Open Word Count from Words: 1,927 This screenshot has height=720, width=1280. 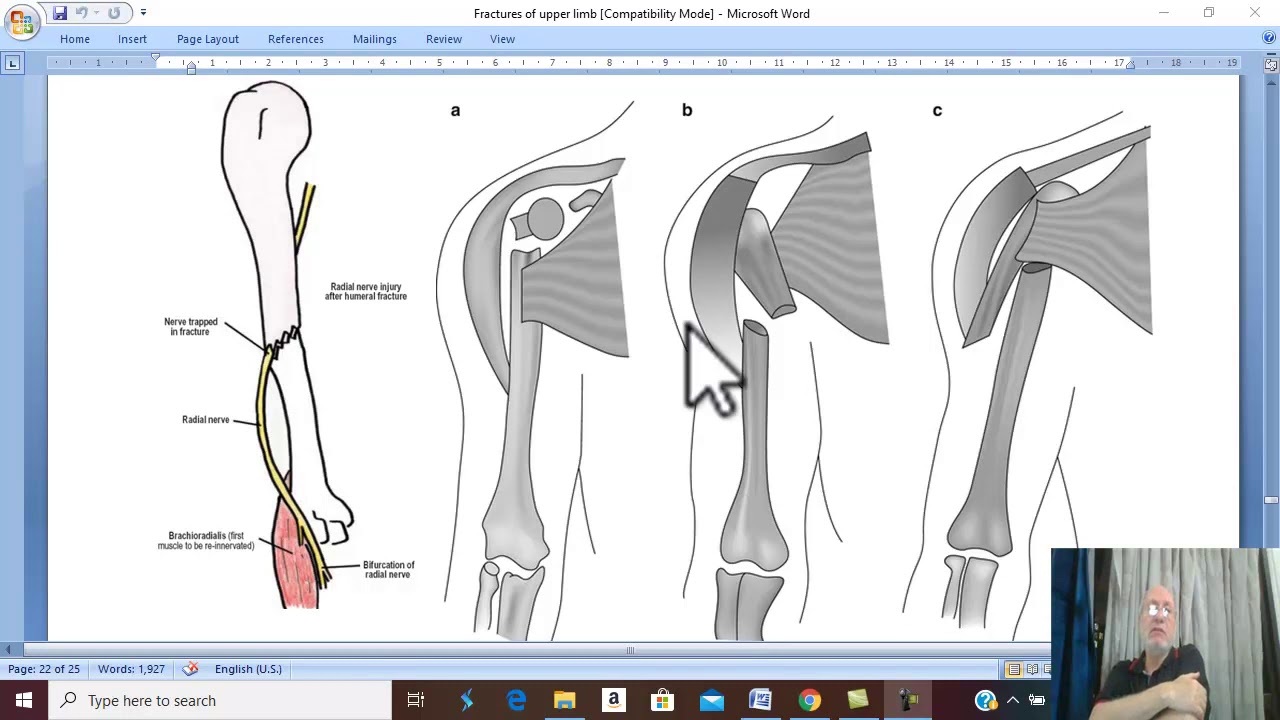[131, 669]
